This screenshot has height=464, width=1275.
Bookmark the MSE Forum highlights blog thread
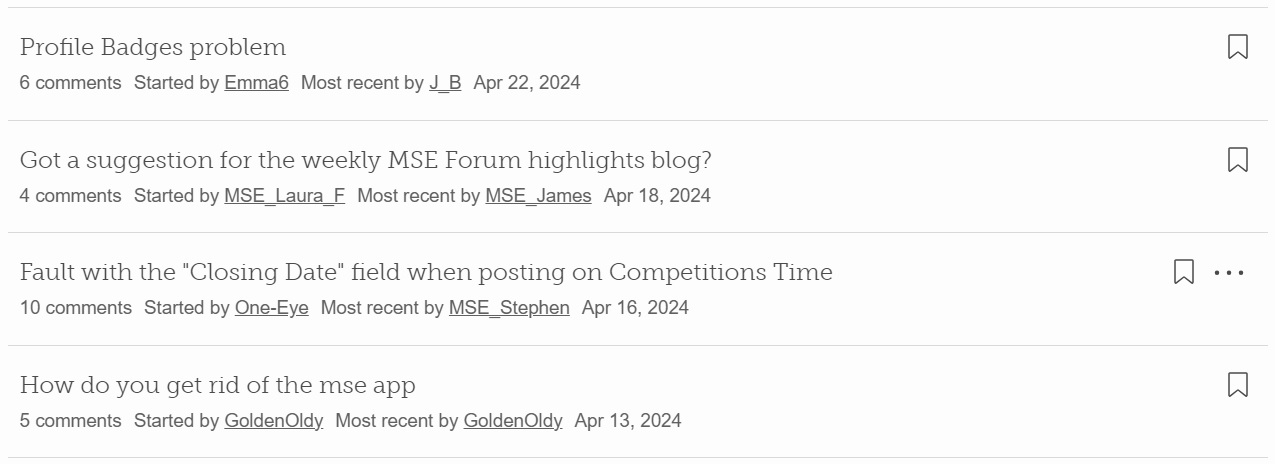(x=1237, y=160)
